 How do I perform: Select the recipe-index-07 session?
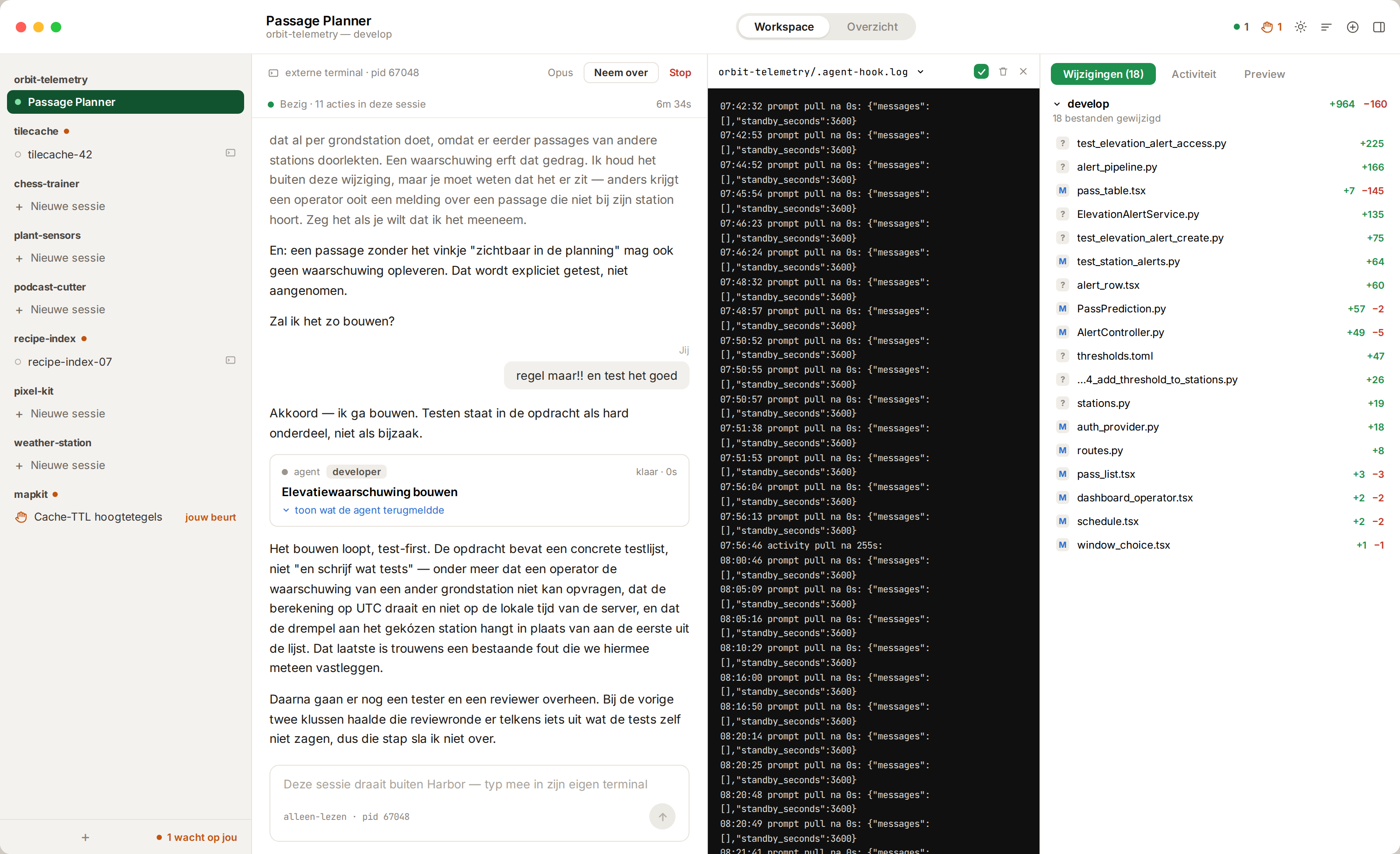(x=126, y=362)
